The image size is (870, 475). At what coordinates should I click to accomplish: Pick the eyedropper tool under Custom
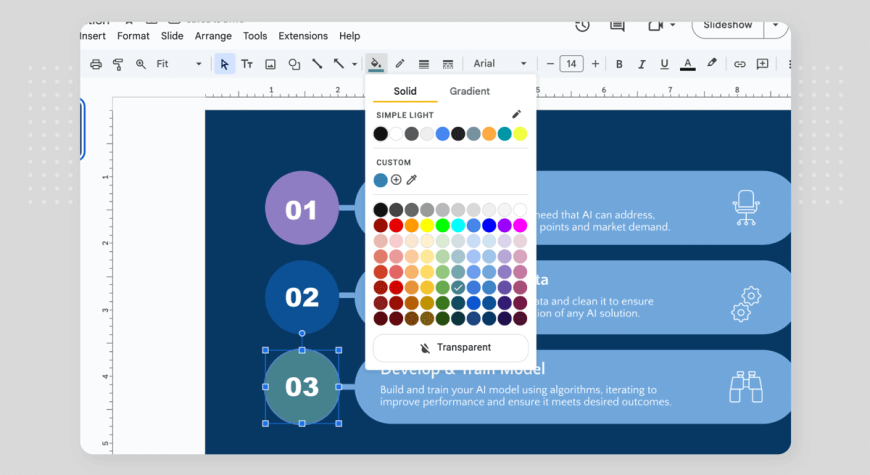pyautogui.click(x=412, y=180)
